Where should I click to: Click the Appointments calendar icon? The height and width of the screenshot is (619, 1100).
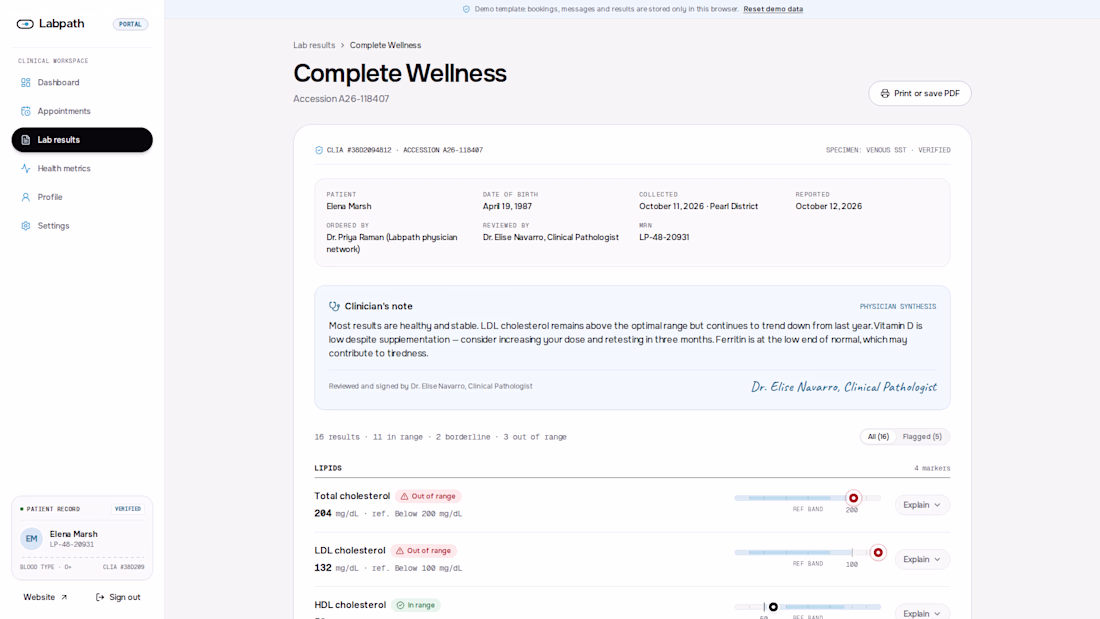click(26, 112)
